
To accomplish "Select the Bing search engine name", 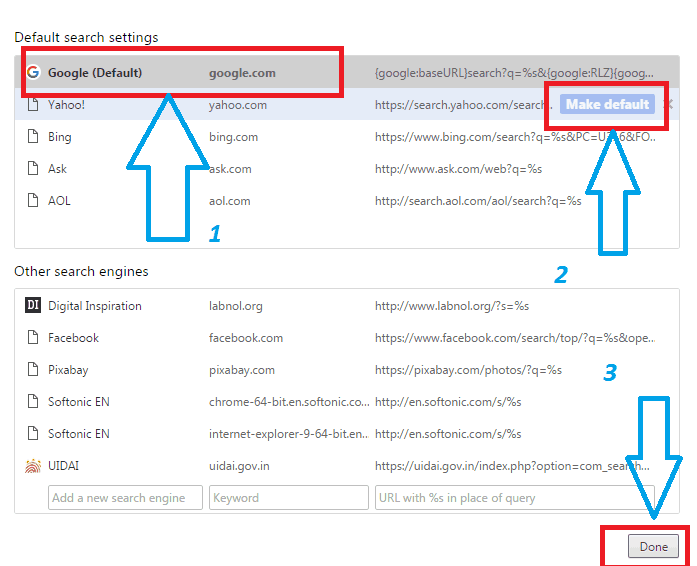I will 60,137.
